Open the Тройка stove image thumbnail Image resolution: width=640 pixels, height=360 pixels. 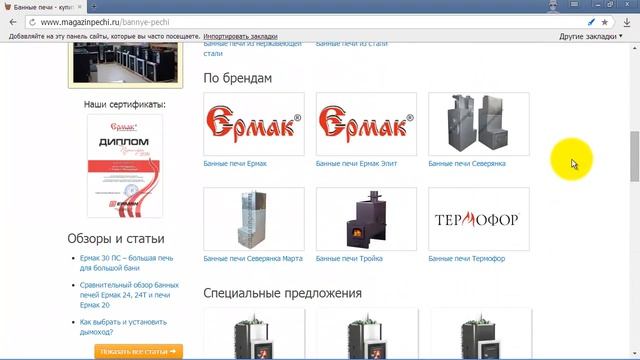pos(366,219)
